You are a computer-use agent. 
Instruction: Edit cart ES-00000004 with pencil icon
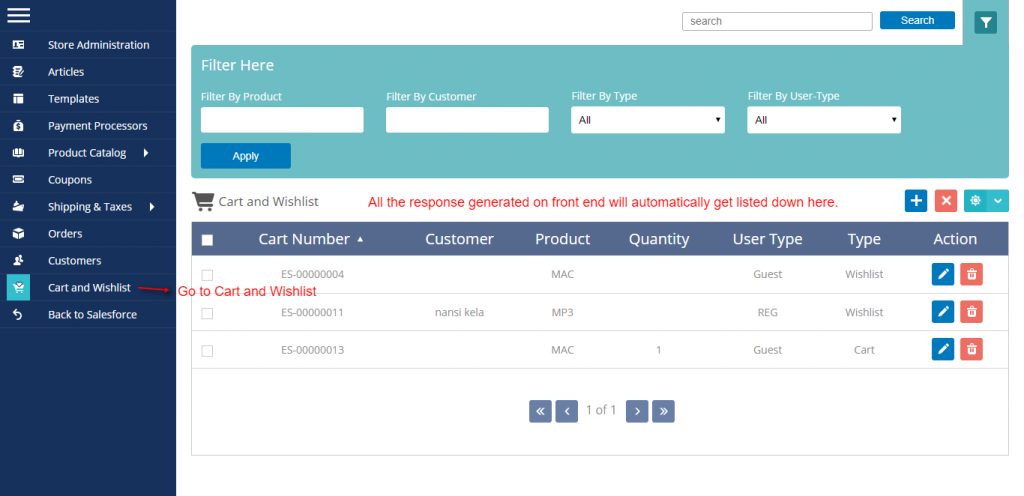(942, 275)
